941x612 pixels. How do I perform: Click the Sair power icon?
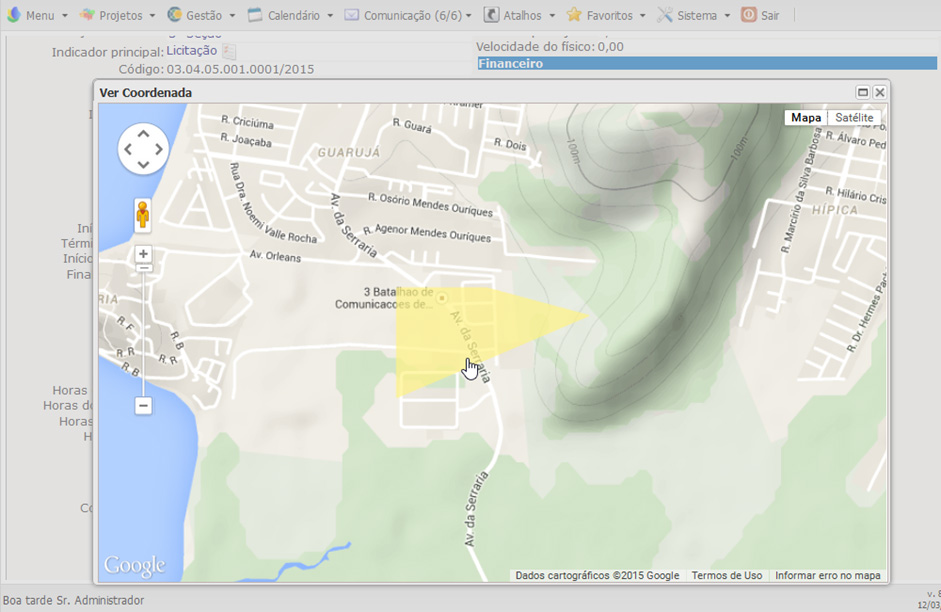pos(748,15)
